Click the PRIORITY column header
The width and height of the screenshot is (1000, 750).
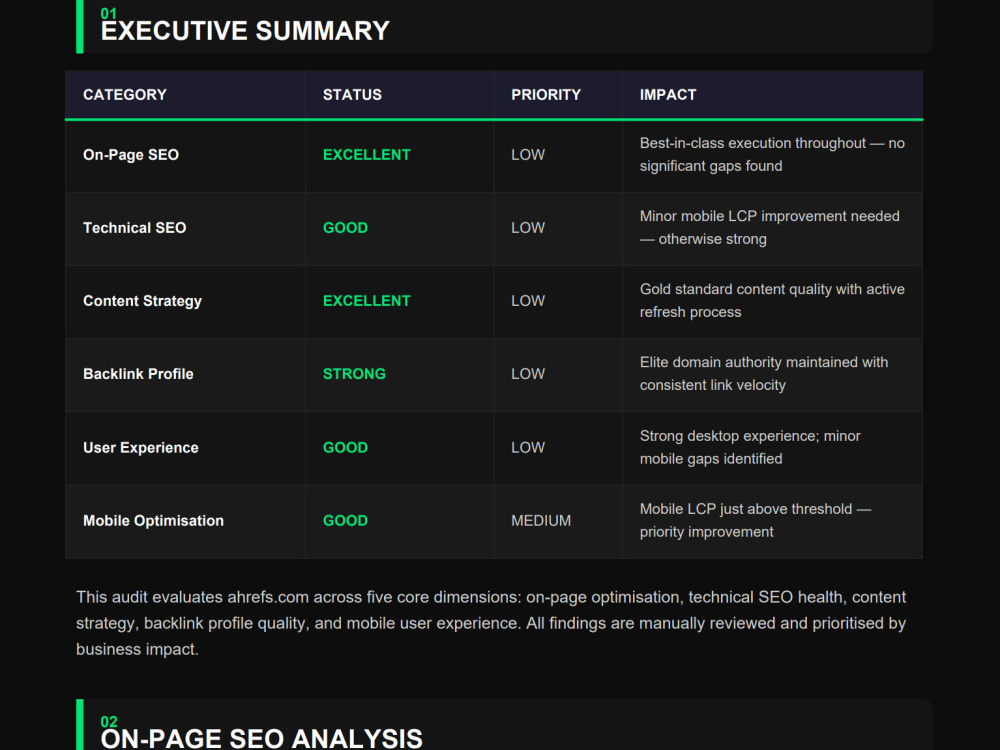546,94
